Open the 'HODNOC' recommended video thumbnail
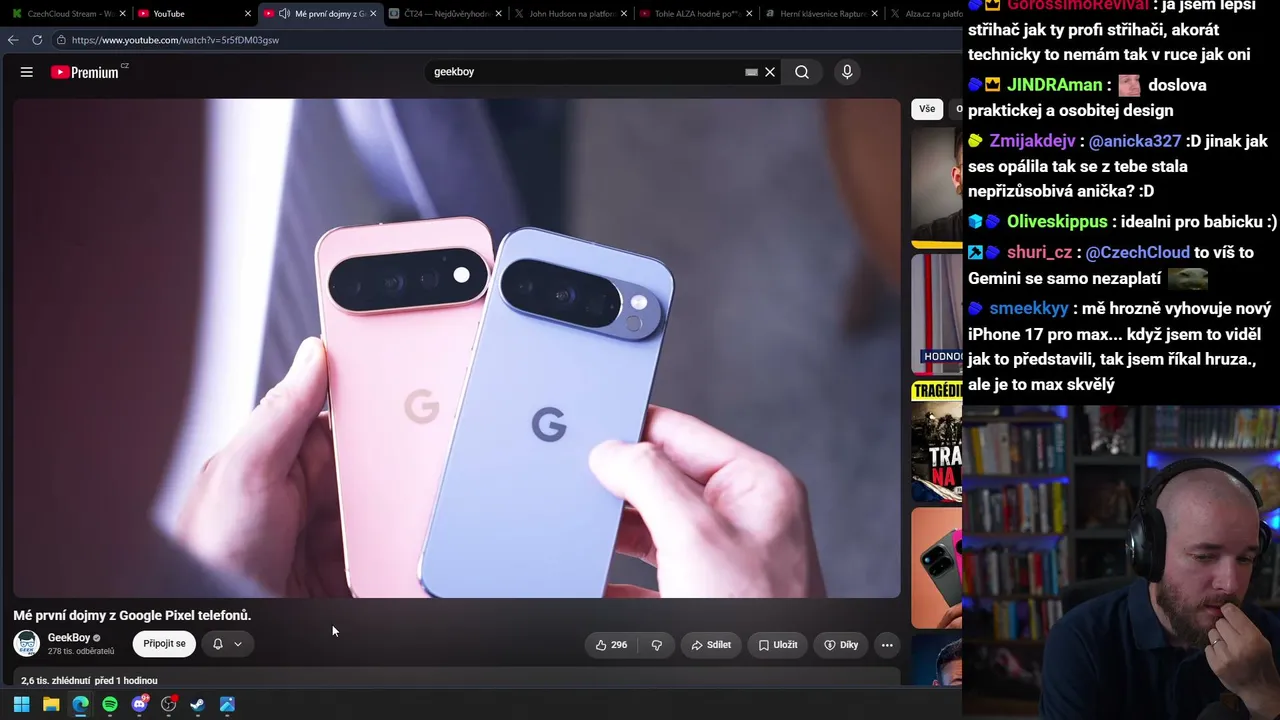This screenshot has width=1280, height=720. pyautogui.click(x=936, y=314)
